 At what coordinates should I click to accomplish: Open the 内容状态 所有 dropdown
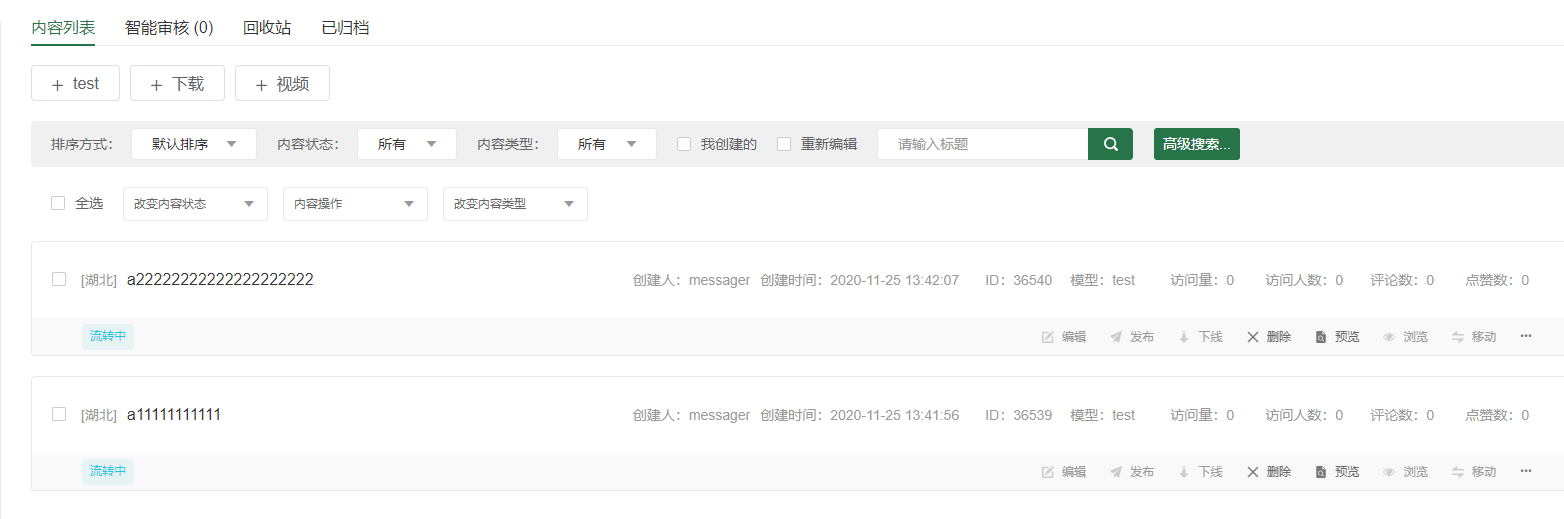[x=407, y=144]
